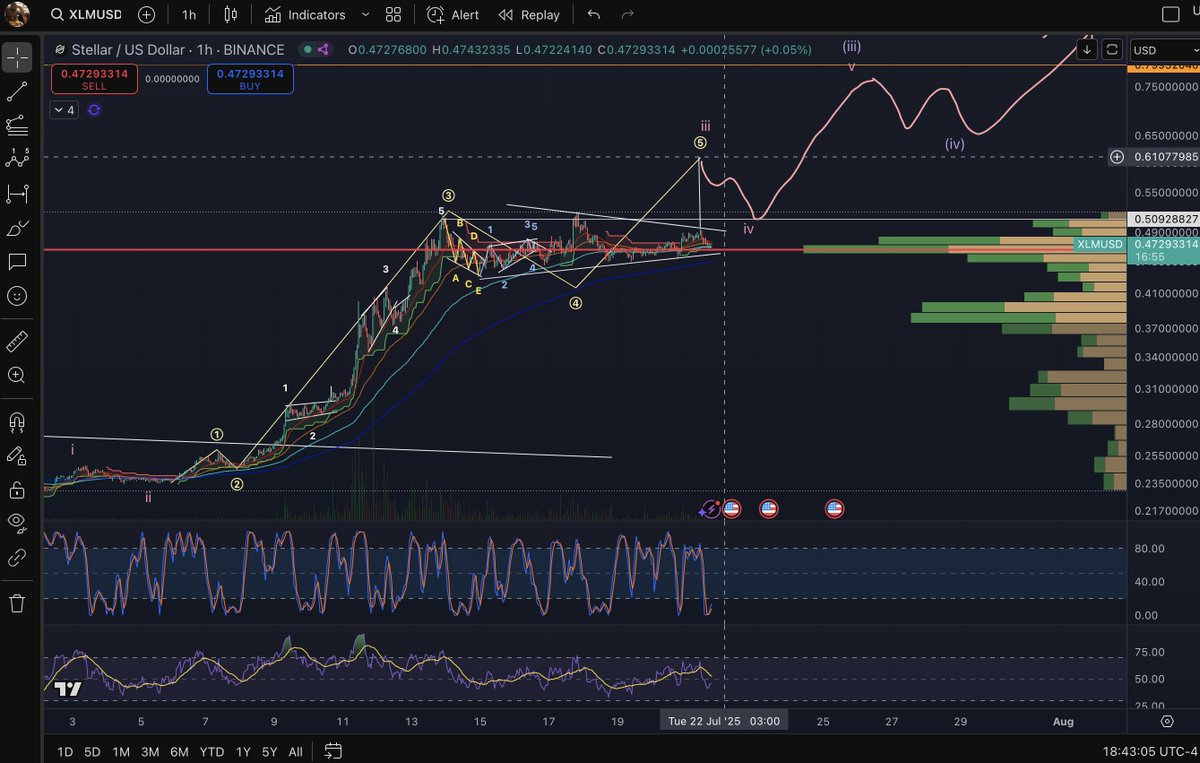Select the 3M time range
The height and width of the screenshot is (763, 1200).
point(150,751)
